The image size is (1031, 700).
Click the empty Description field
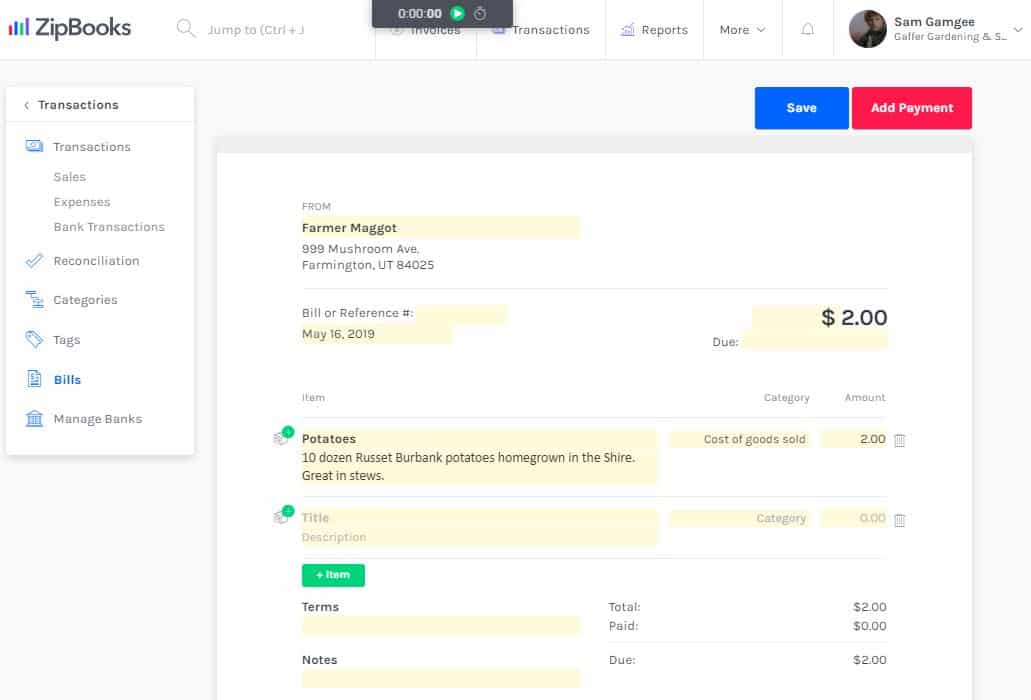[x=479, y=537]
